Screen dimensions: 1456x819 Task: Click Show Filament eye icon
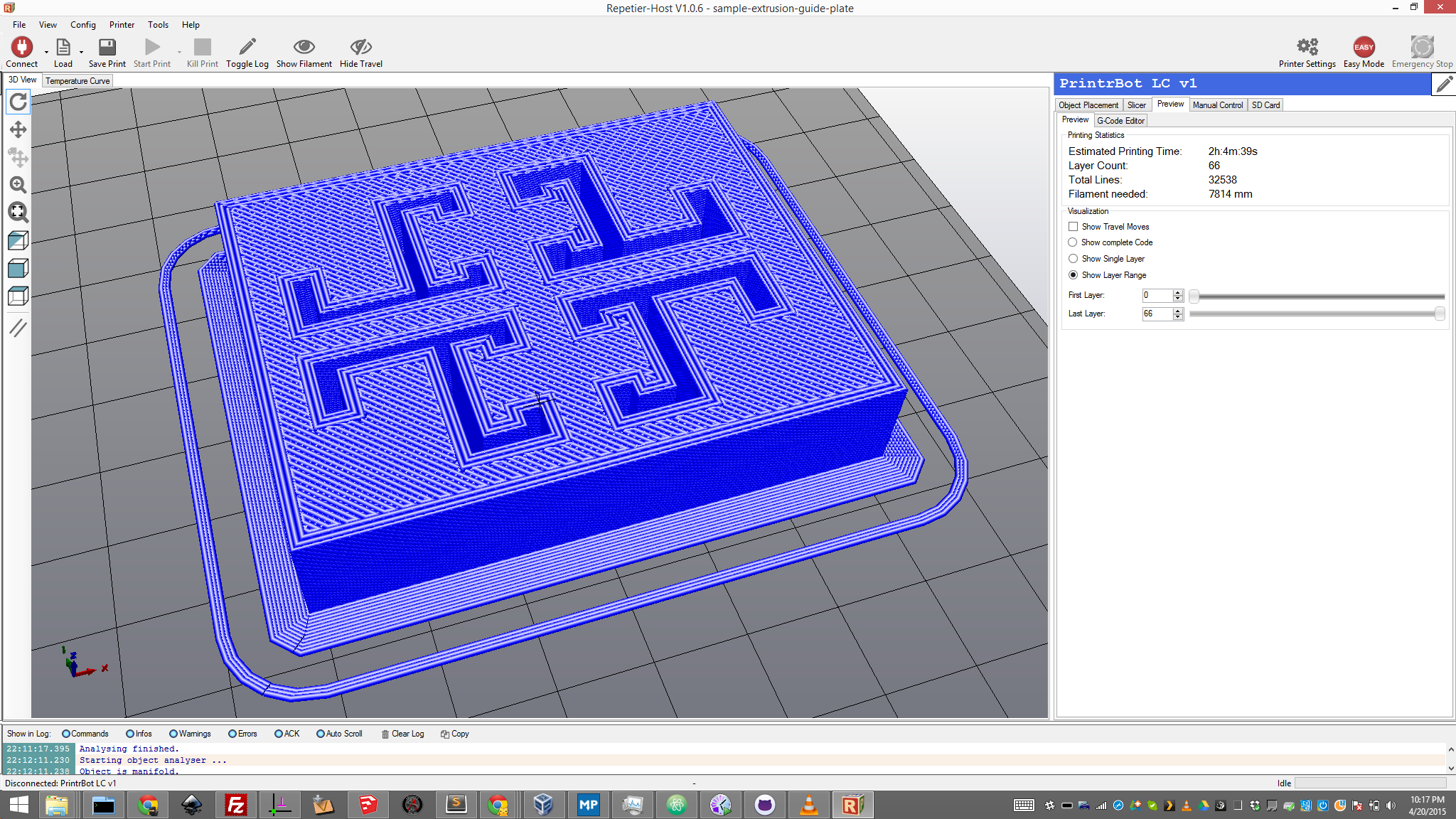304,48
